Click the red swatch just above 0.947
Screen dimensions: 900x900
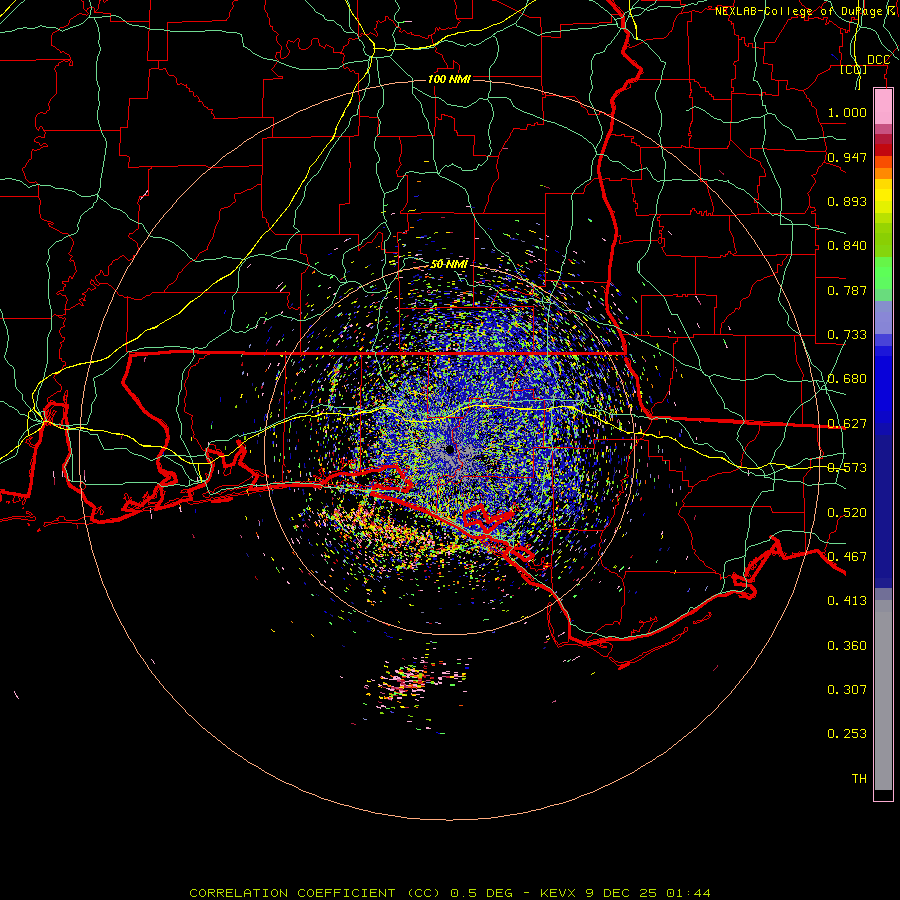coord(883,150)
